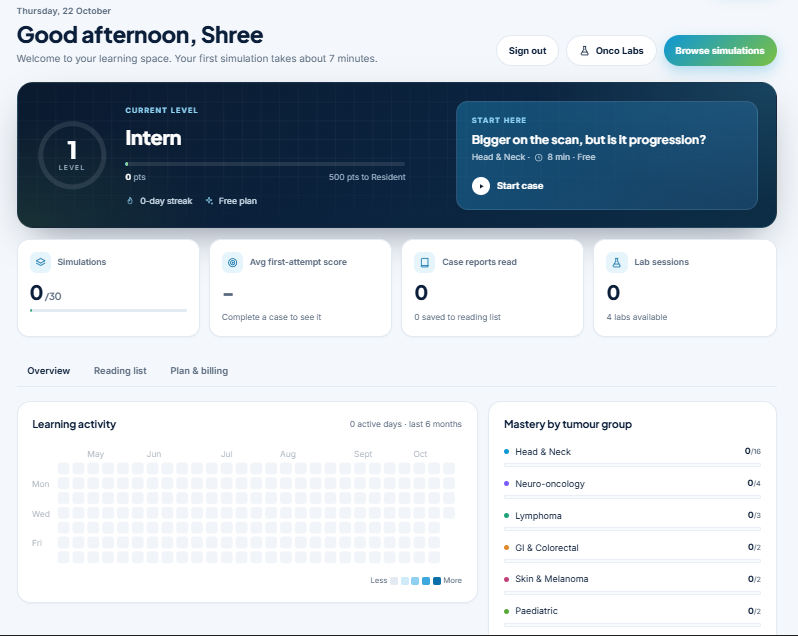798x636 pixels.
Task: Click the Simulations 0/30 progress bar
Action: (108, 310)
